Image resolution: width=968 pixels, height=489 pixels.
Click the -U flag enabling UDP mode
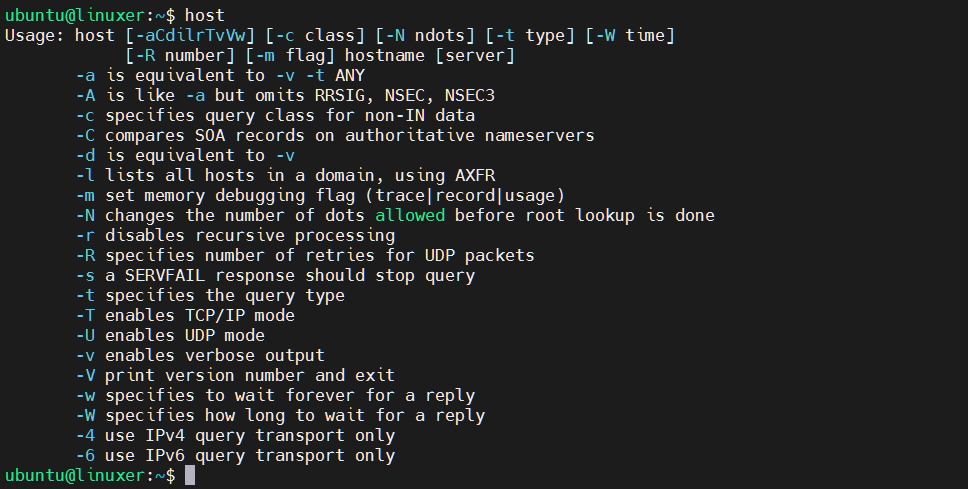[x=85, y=335]
